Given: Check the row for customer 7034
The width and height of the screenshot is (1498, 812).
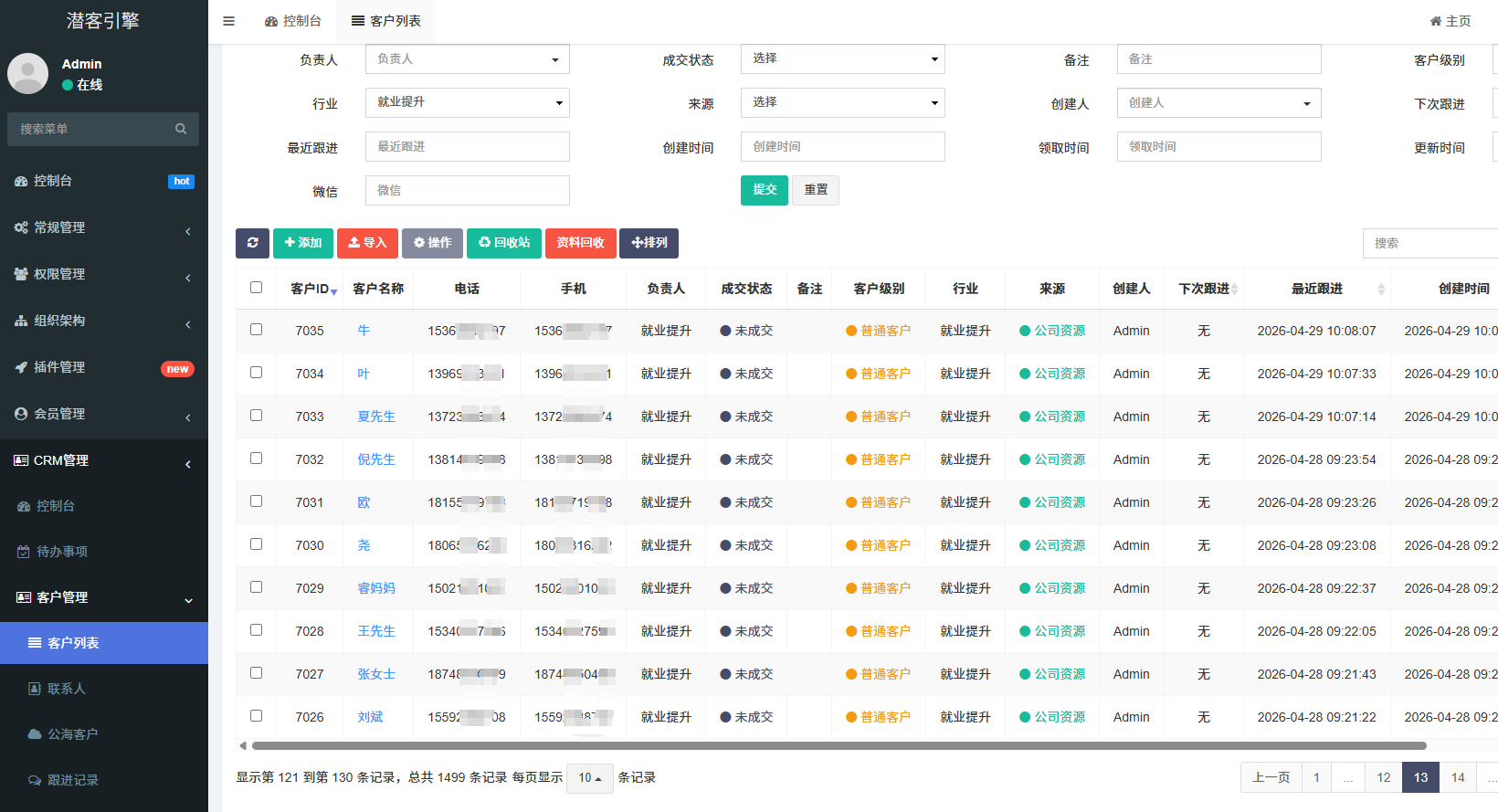Looking at the screenshot, I should pyautogui.click(x=256, y=373).
